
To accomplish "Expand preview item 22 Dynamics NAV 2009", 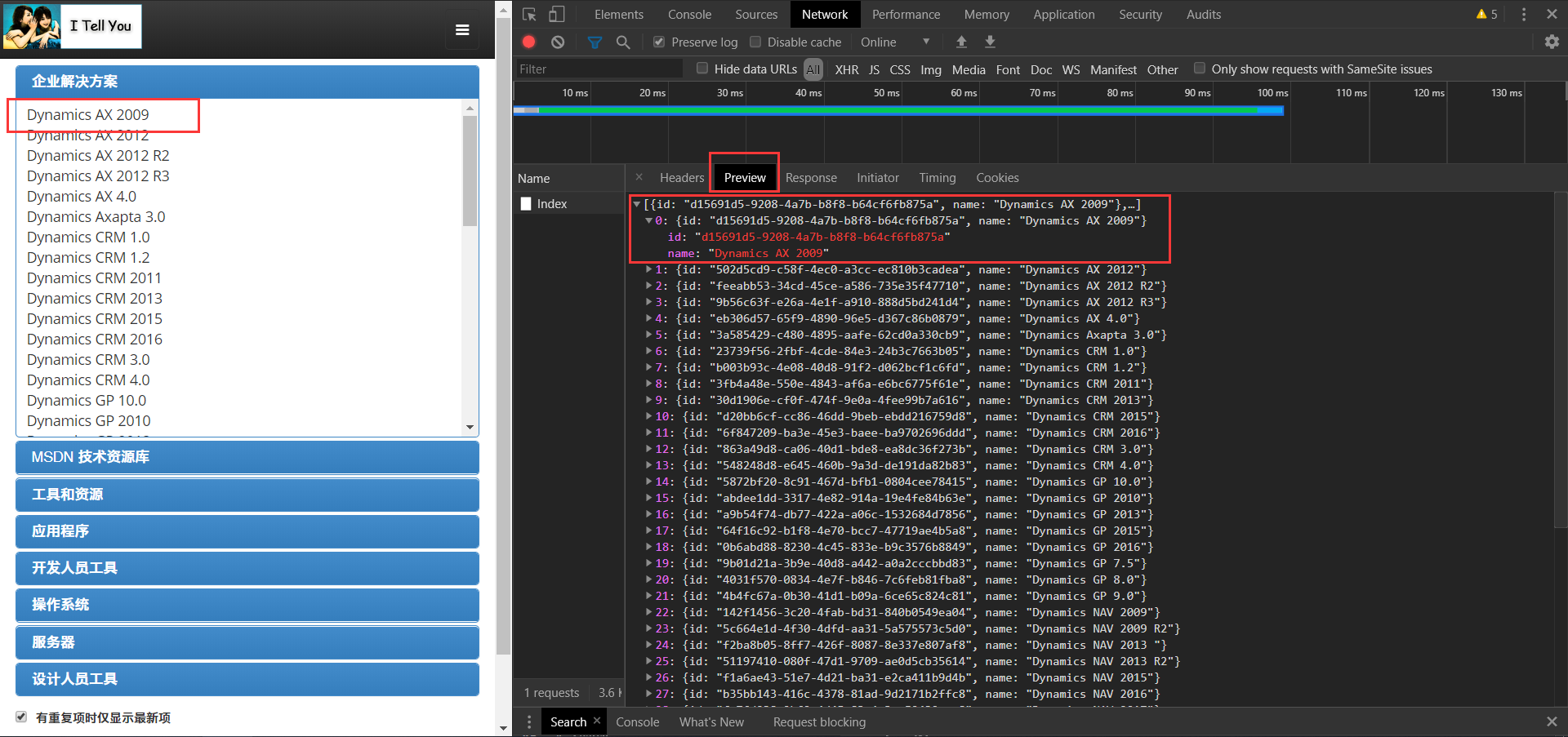I will point(649,613).
